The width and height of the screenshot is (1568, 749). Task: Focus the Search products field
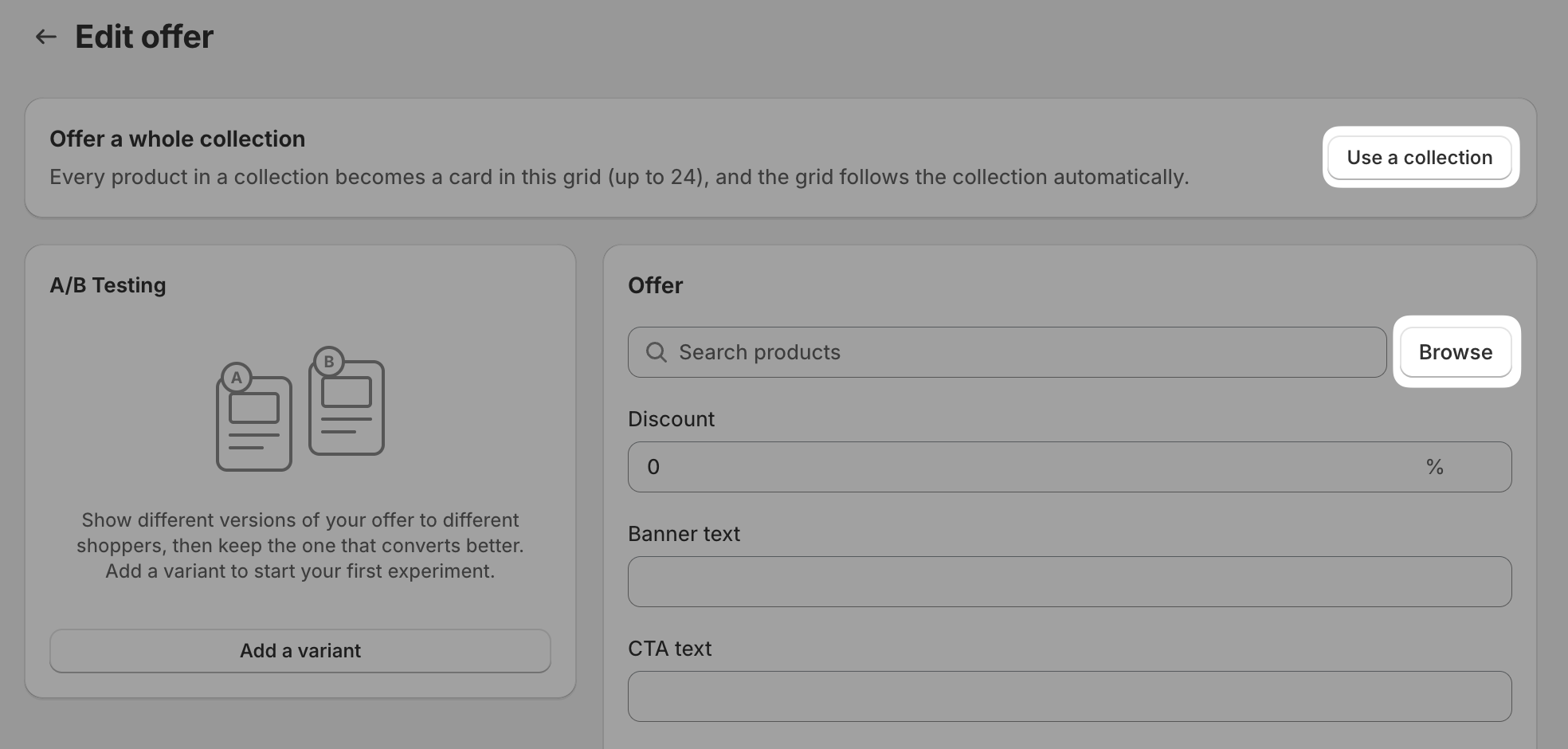pos(1007,352)
